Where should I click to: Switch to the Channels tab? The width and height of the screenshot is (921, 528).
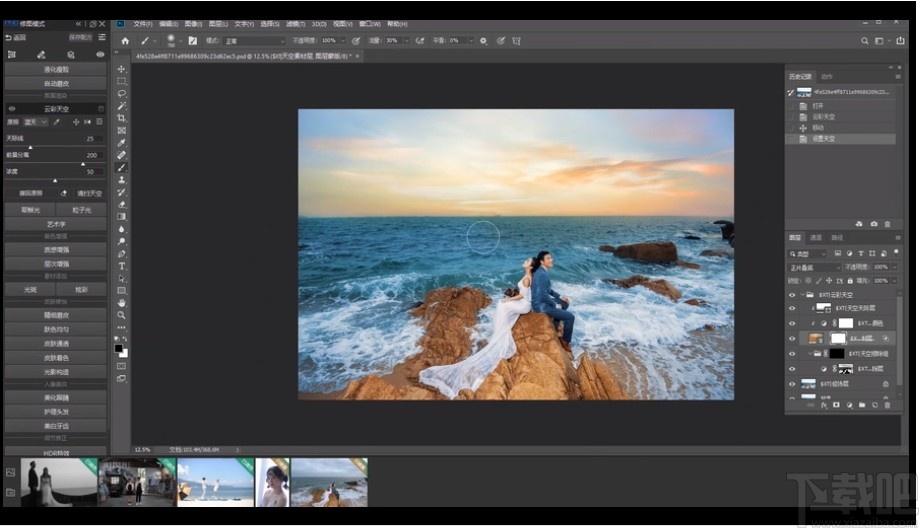tap(816, 238)
